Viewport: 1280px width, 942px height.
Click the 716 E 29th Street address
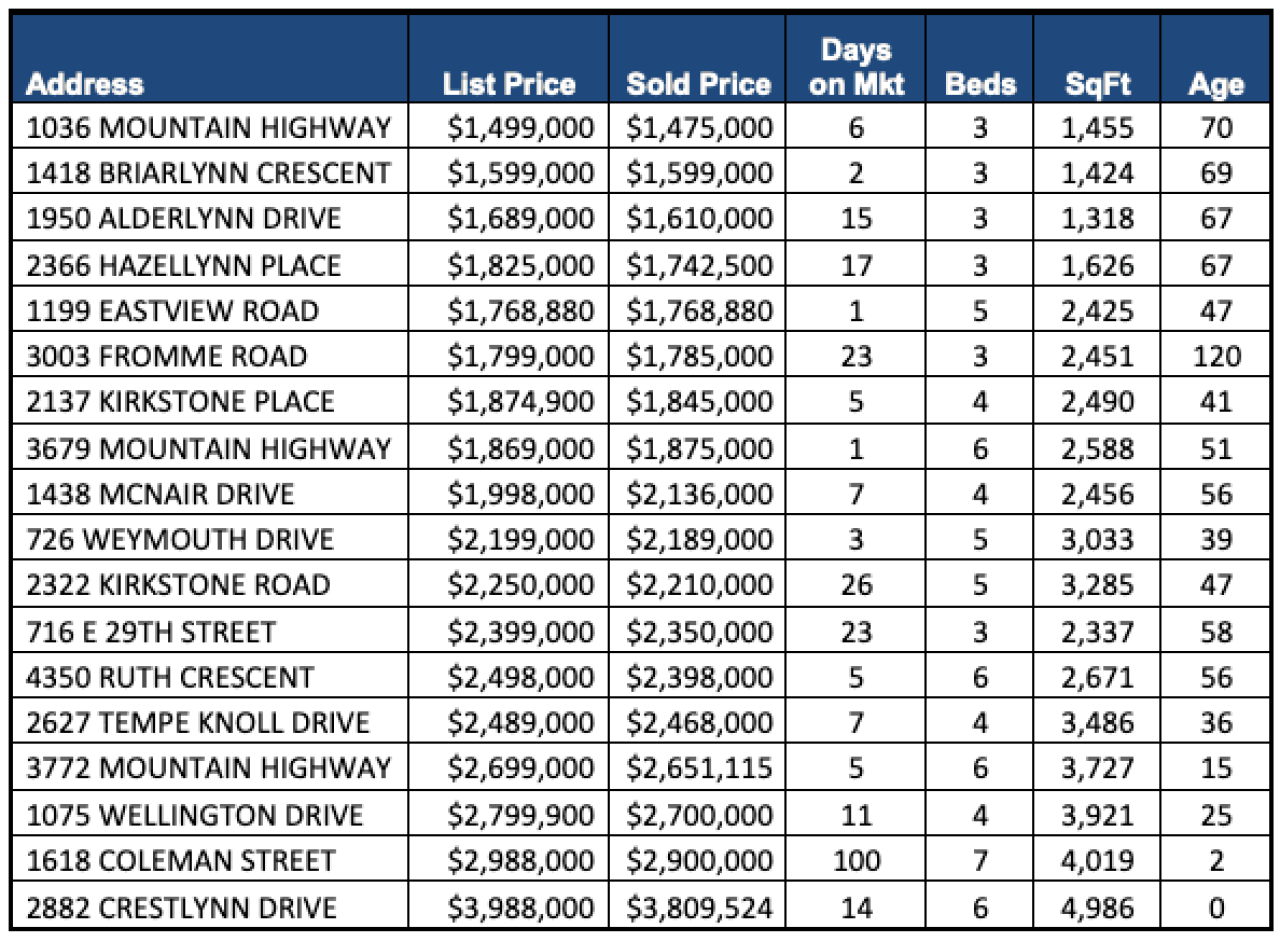(x=151, y=632)
